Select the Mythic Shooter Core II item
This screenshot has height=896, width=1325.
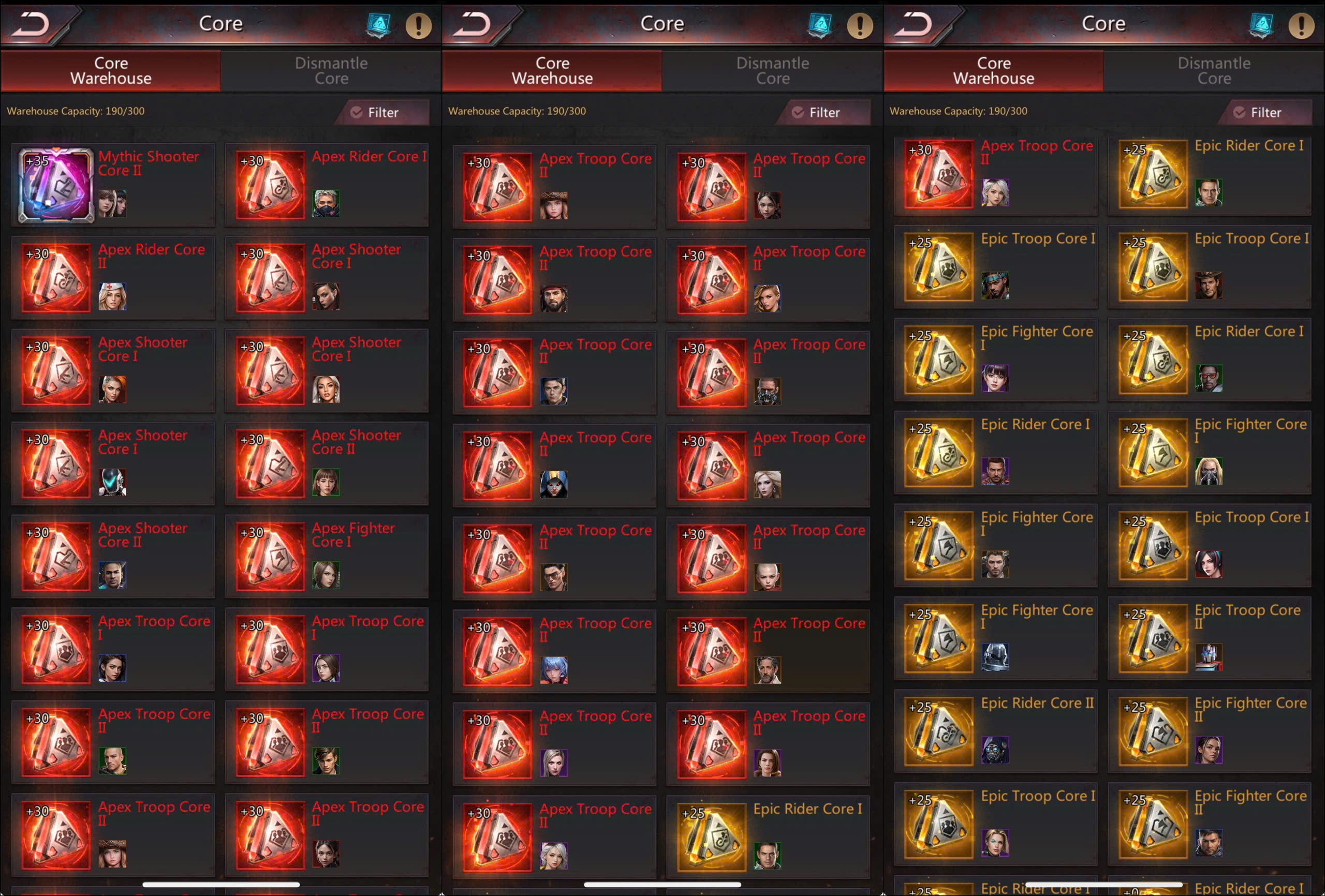coord(113,184)
